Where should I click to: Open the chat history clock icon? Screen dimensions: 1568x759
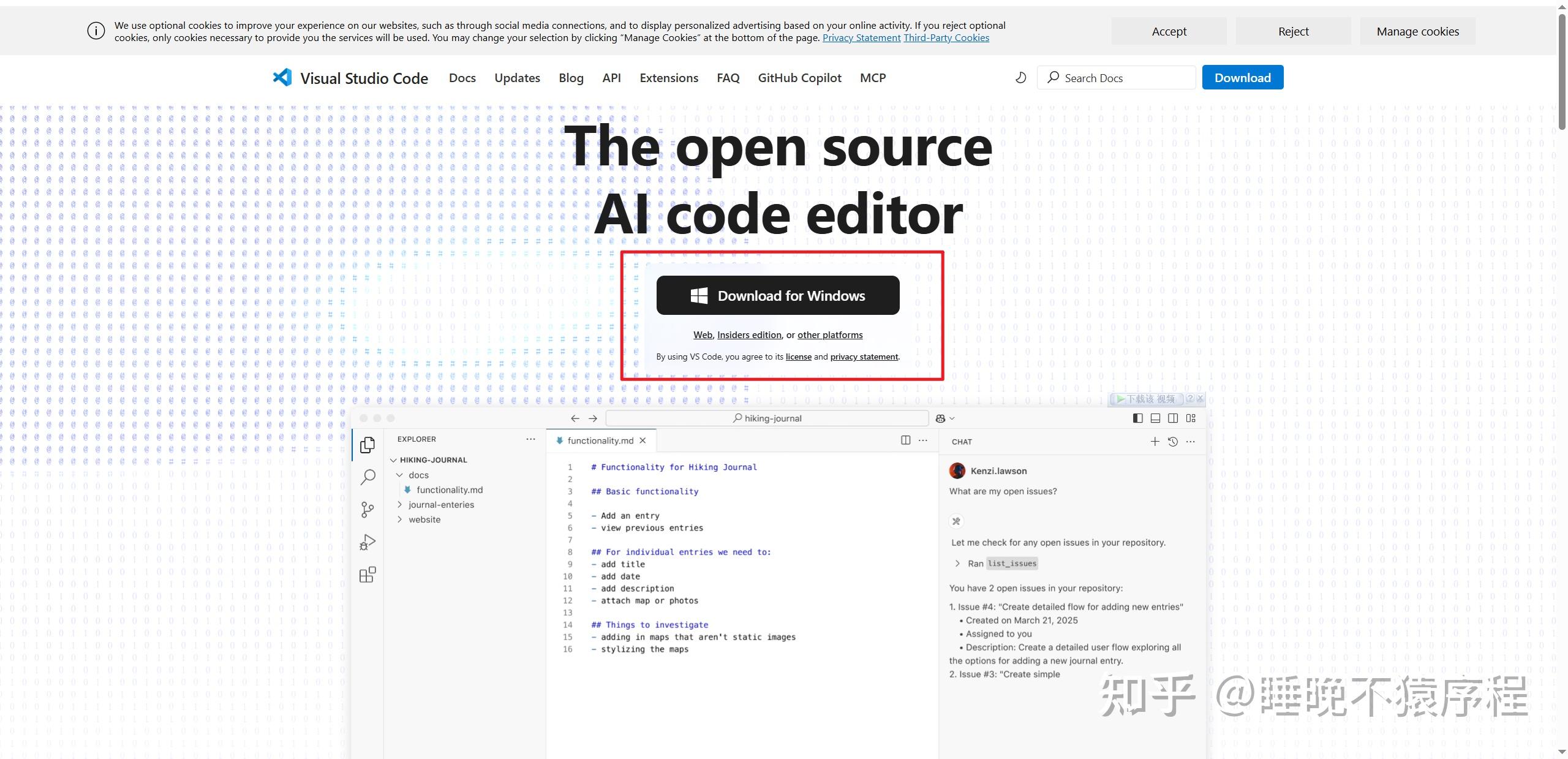[x=1173, y=442]
